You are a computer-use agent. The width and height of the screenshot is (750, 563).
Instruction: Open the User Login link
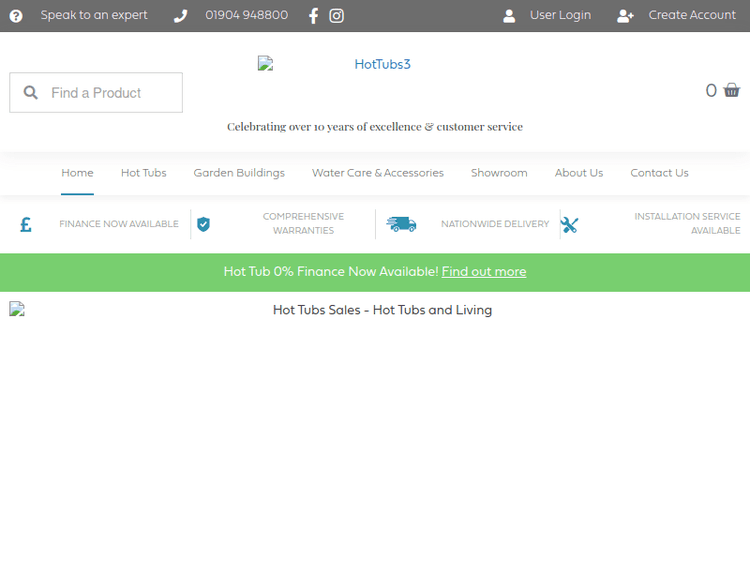[560, 16]
